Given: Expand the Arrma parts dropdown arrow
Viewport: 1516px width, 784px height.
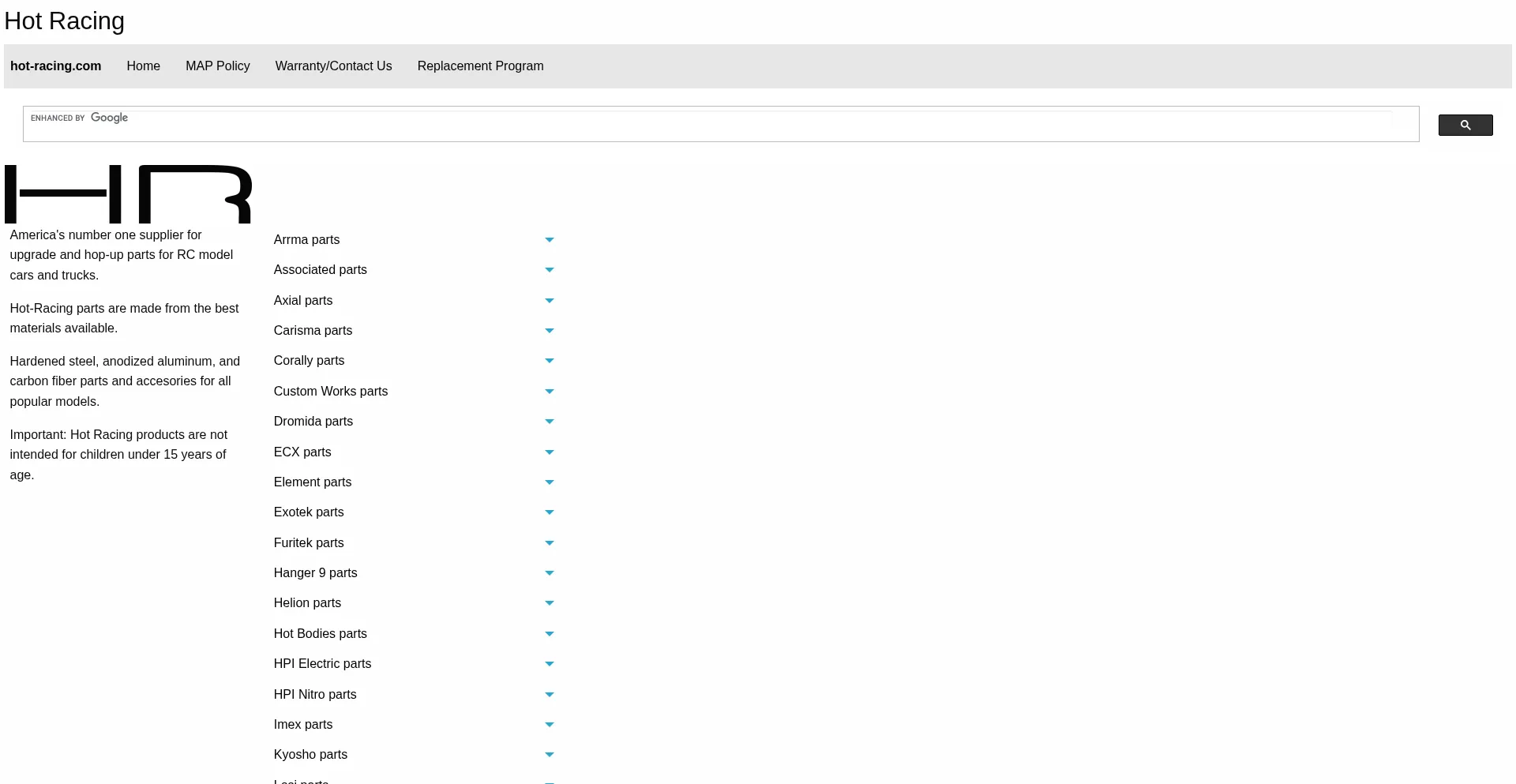Looking at the screenshot, I should click(549, 240).
